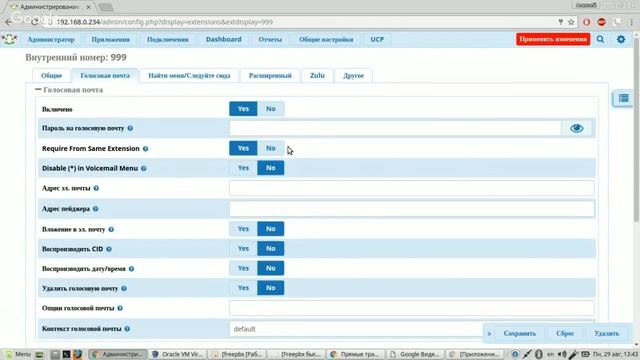Screen dimensions: 640x360
Task: Click the help icon beside Пароль на голосовую почту
Action: pos(130,128)
